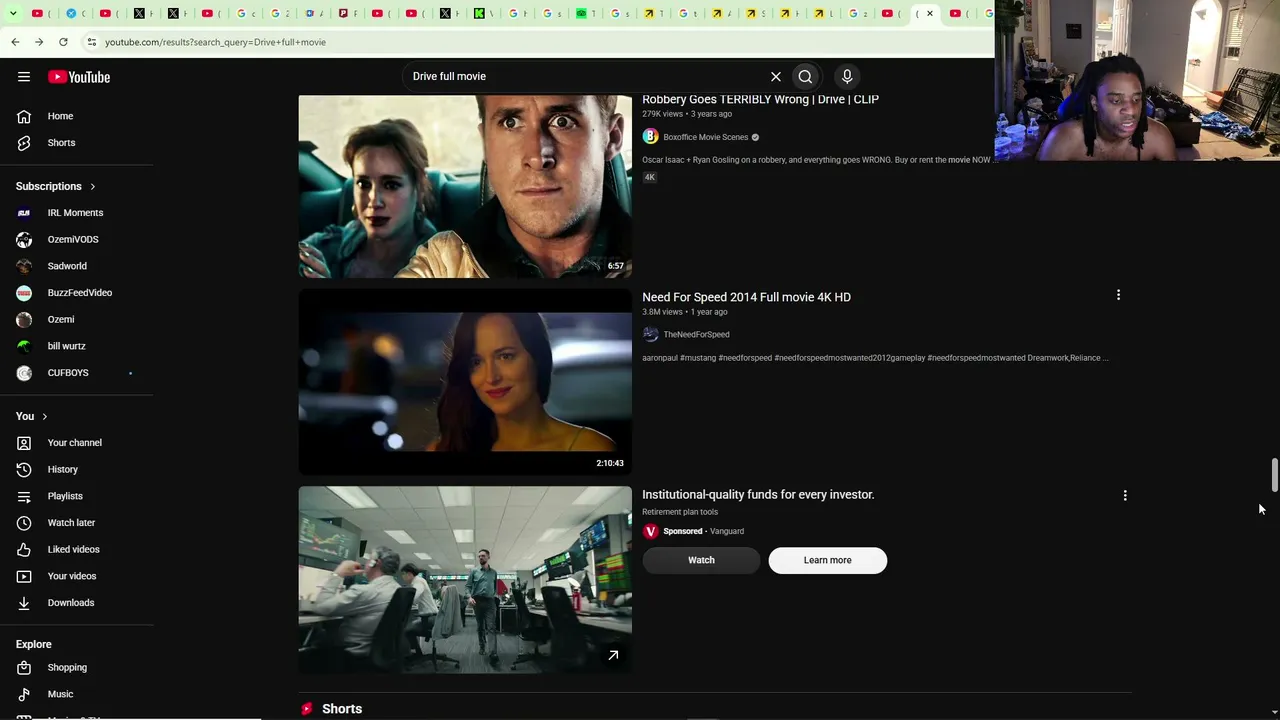The width and height of the screenshot is (1280, 720).
Task: Visit the TheNeedForSpeed channel name link
Action: point(696,335)
